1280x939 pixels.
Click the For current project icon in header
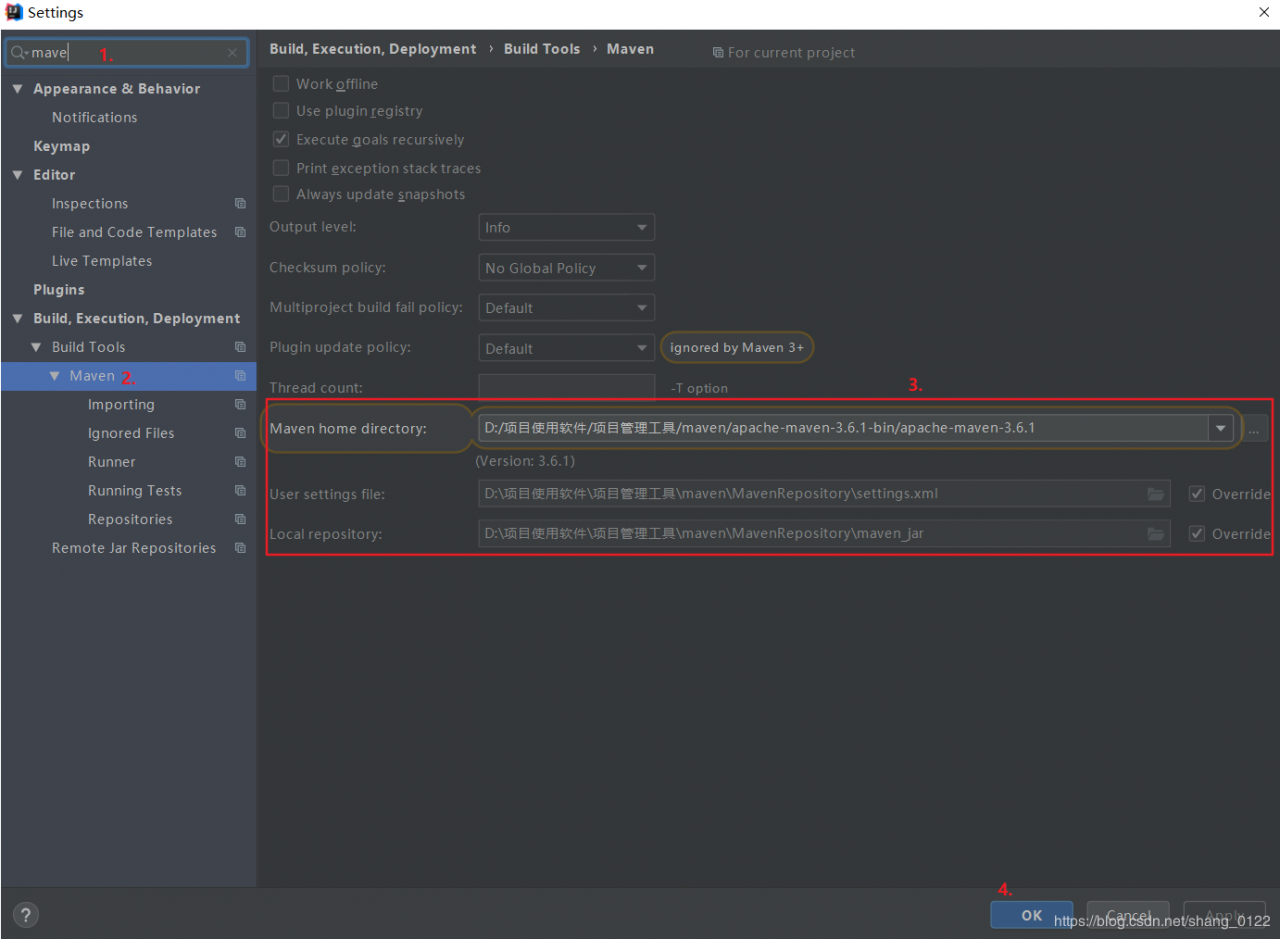coord(718,53)
